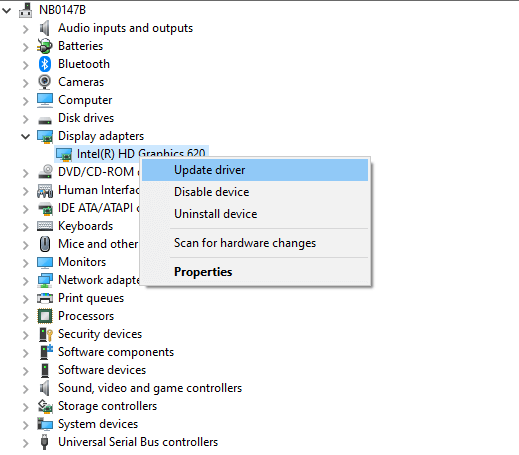The width and height of the screenshot is (519, 455).
Task: Expand the Processors category
Action: [x=25, y=317]
